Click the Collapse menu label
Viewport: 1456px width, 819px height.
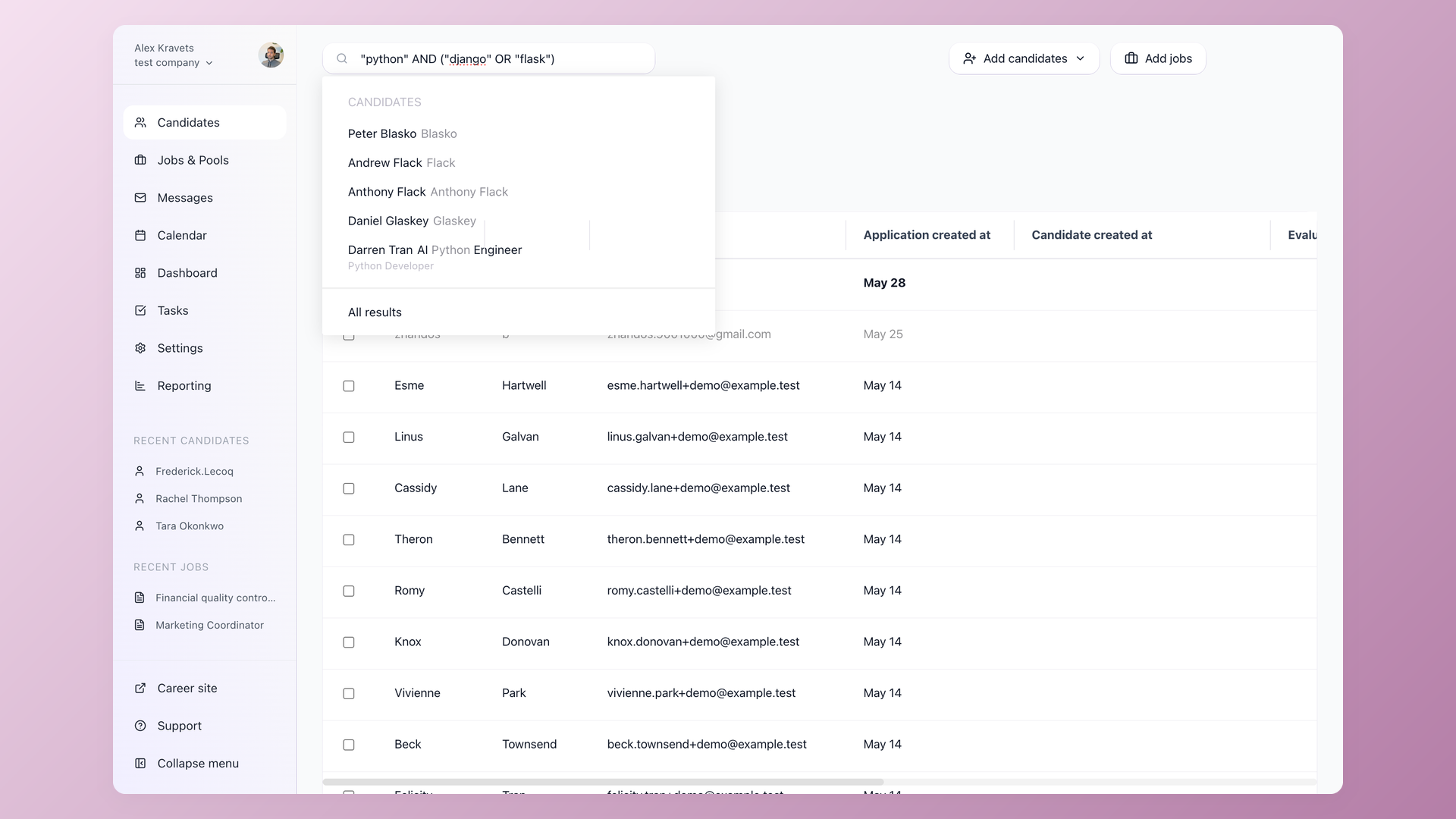pyautogui.click(x=198, y=763)
